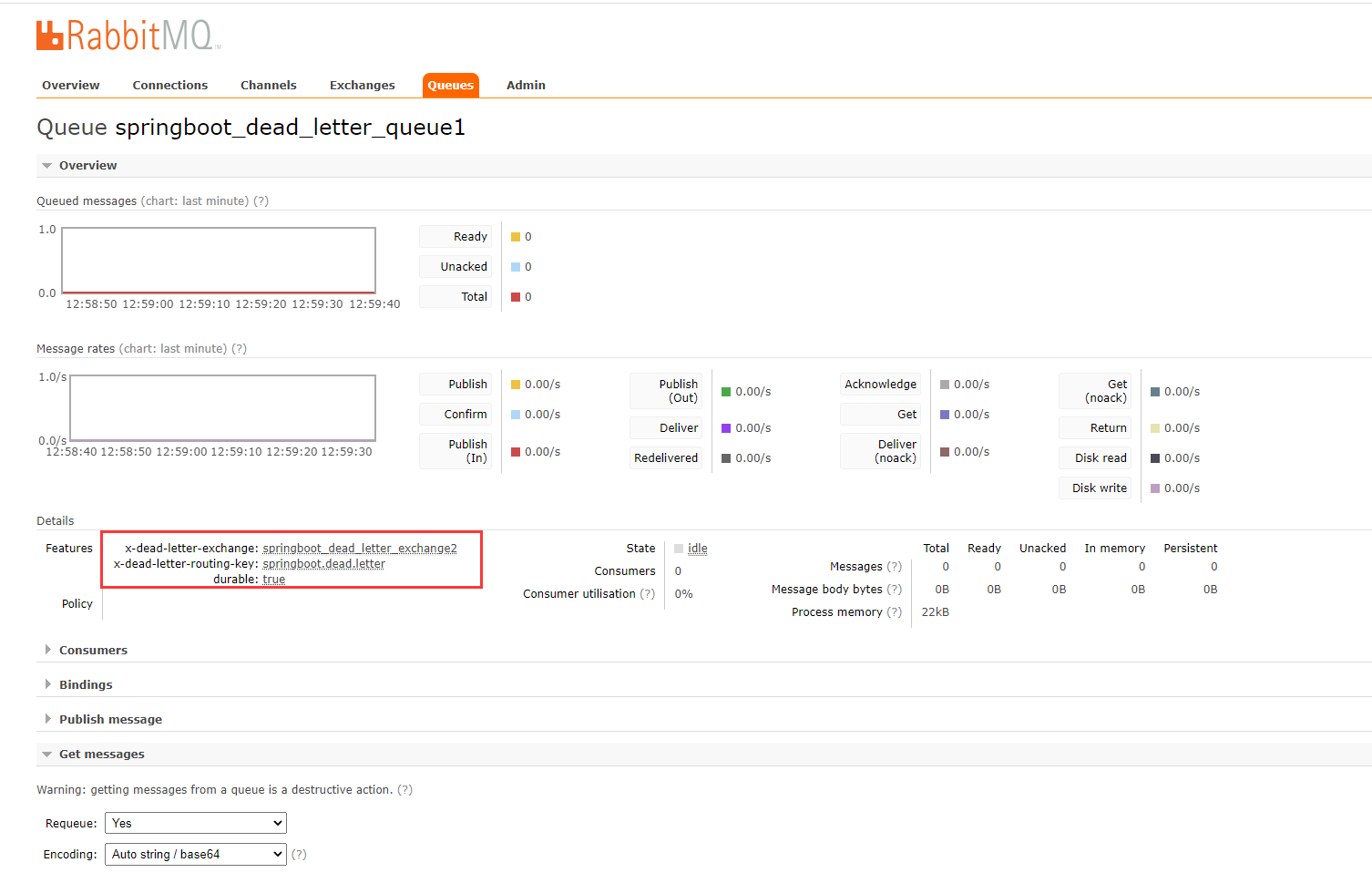Switch to the Connections tab

[169, 85]
